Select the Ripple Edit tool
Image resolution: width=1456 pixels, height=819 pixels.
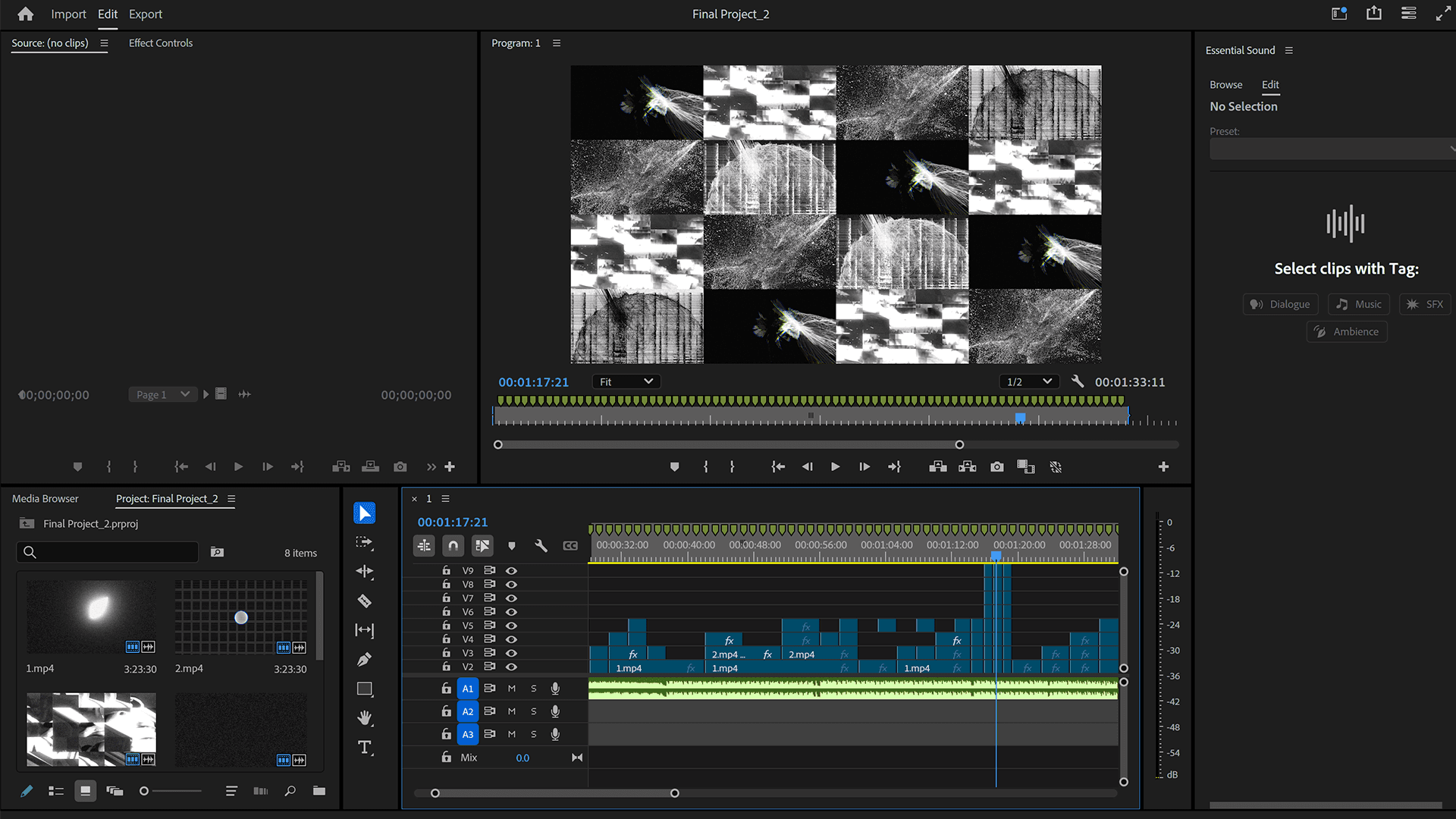click(x=365, y=572)
